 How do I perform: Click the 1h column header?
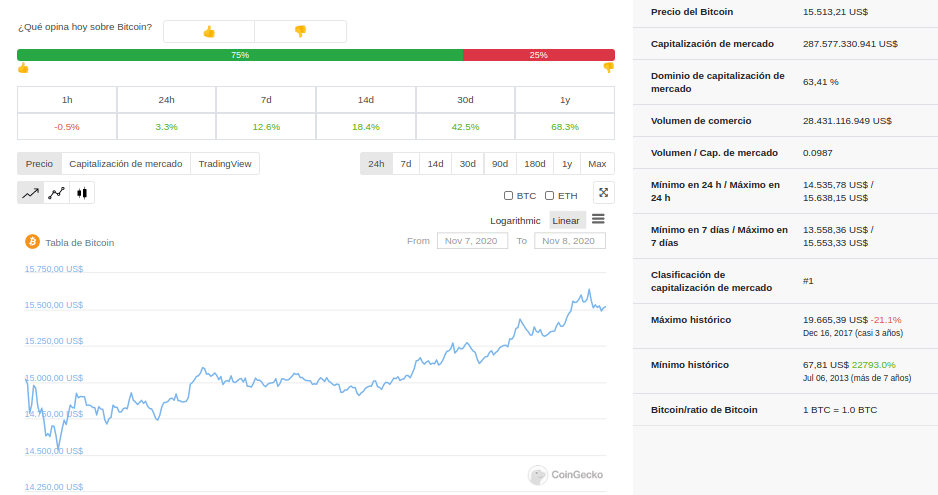click(67, 100)
